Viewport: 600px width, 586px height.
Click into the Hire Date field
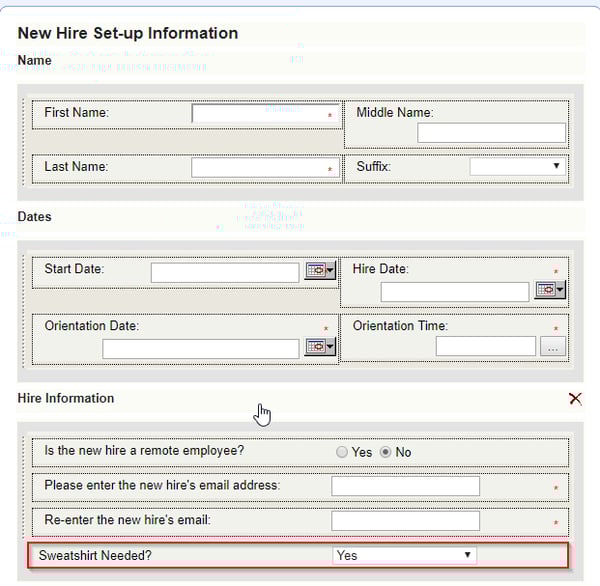tap(455, 291)
